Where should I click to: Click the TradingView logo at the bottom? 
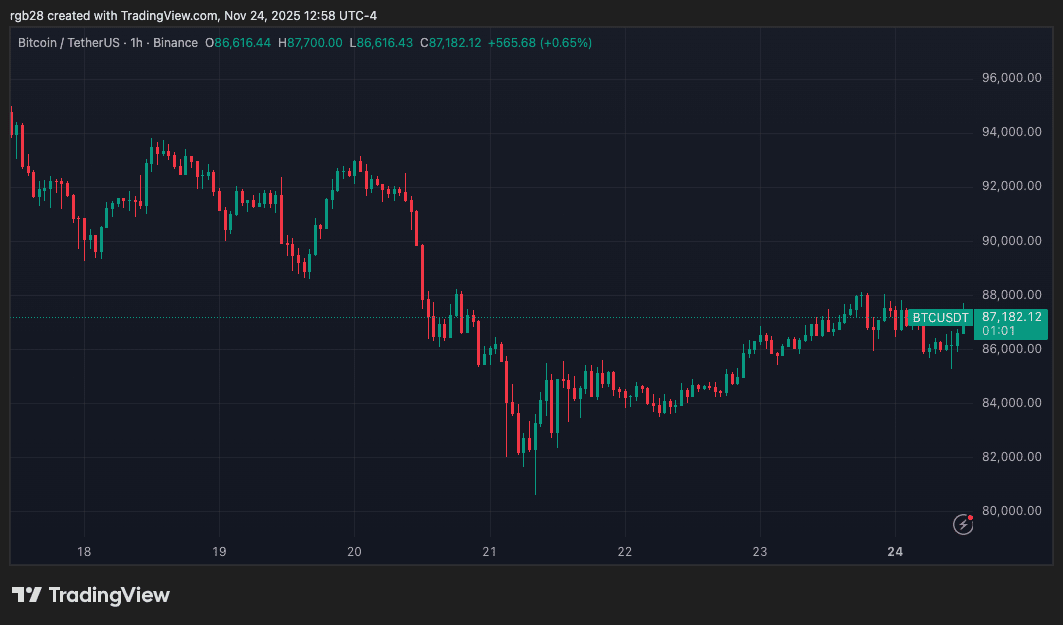(x=91, y=595)
